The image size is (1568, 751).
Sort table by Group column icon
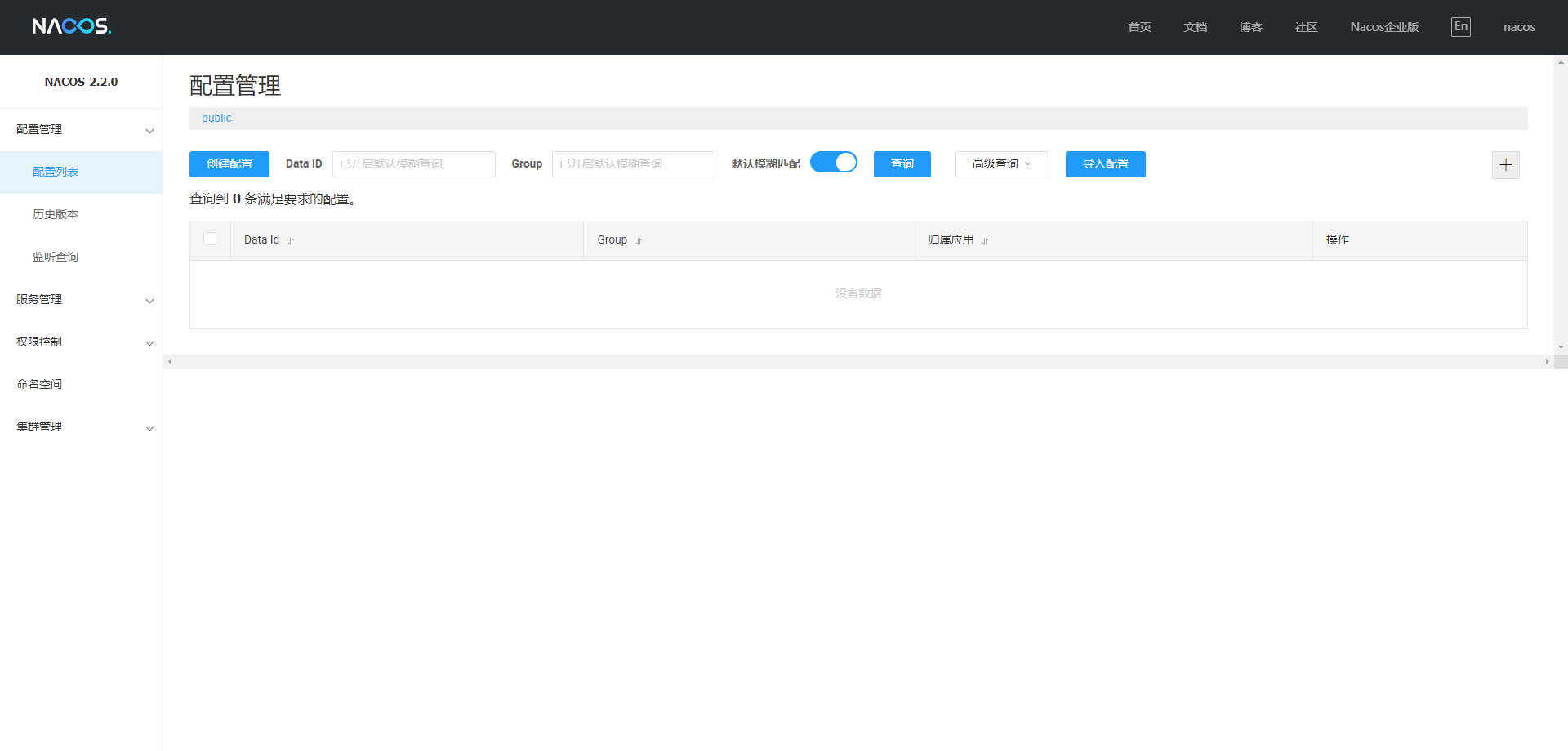point(639,241)
